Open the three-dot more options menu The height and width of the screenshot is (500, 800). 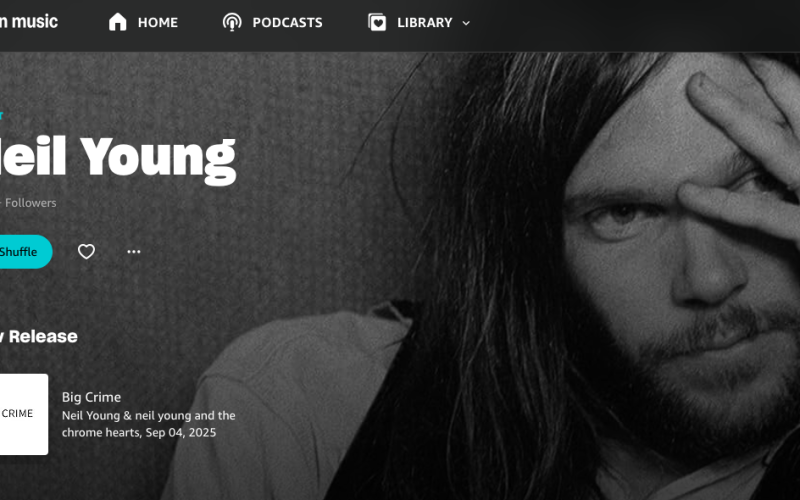[134, 252]
